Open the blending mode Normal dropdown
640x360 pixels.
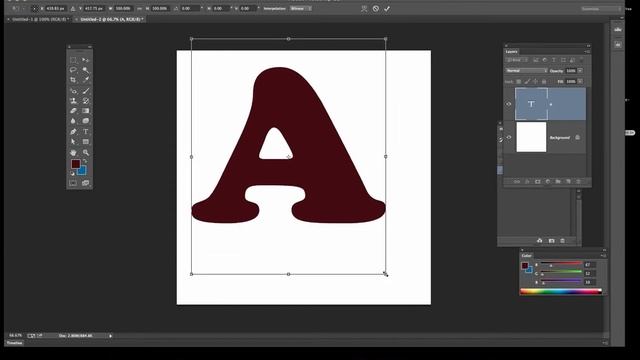point(527,71)
